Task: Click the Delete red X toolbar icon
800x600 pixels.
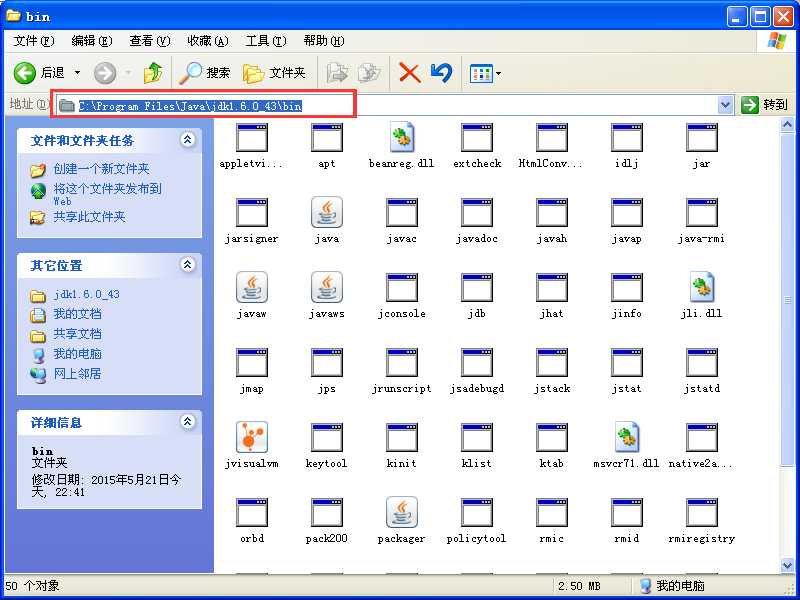Action: [410, 73]
